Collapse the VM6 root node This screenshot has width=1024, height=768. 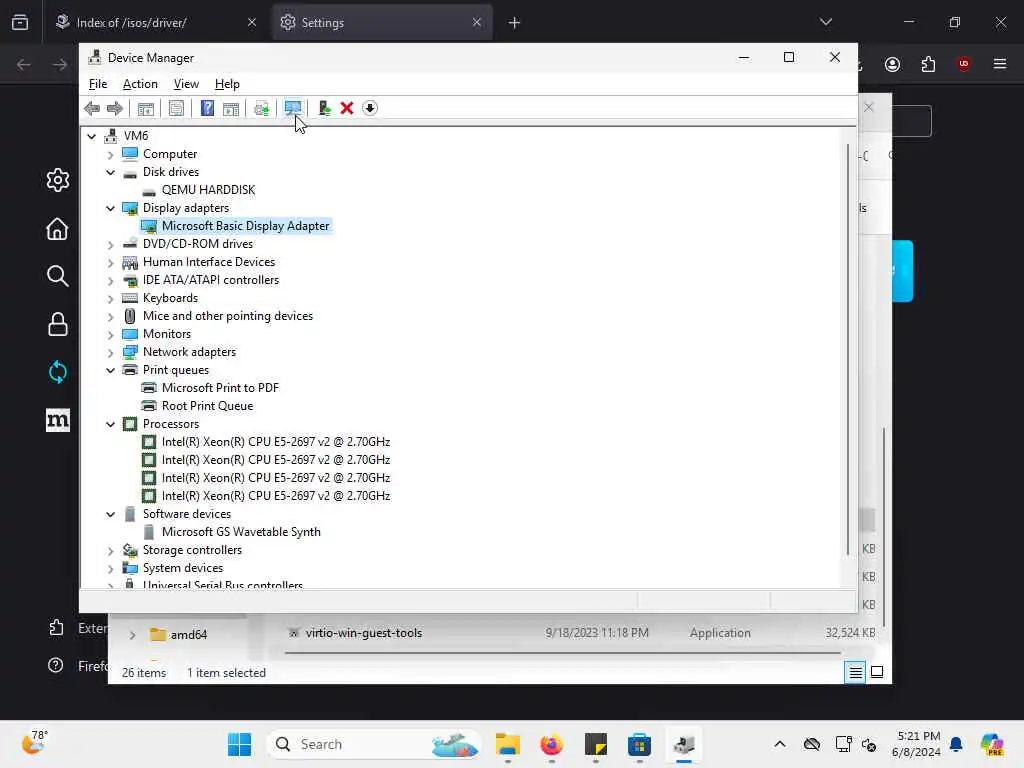(x=92, y=136)
